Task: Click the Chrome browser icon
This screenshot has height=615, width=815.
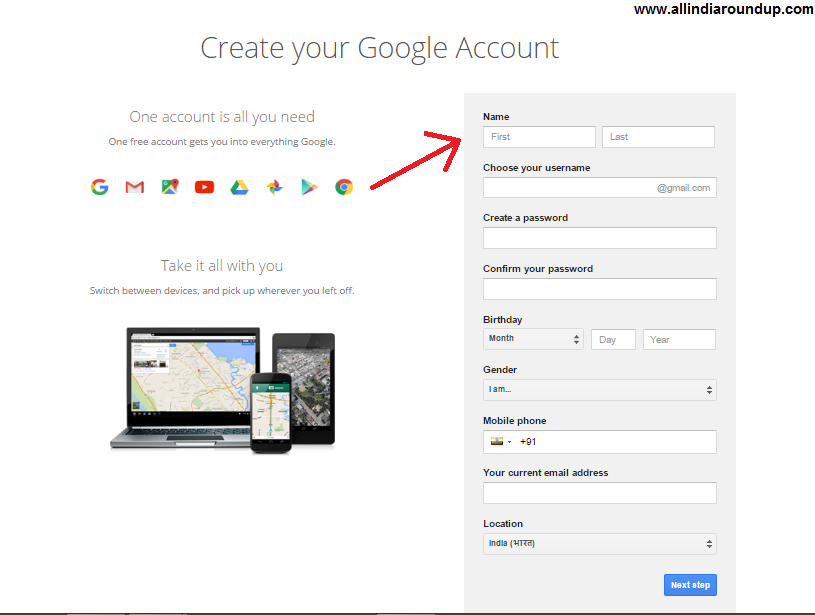Action: [x=344, y=187]
